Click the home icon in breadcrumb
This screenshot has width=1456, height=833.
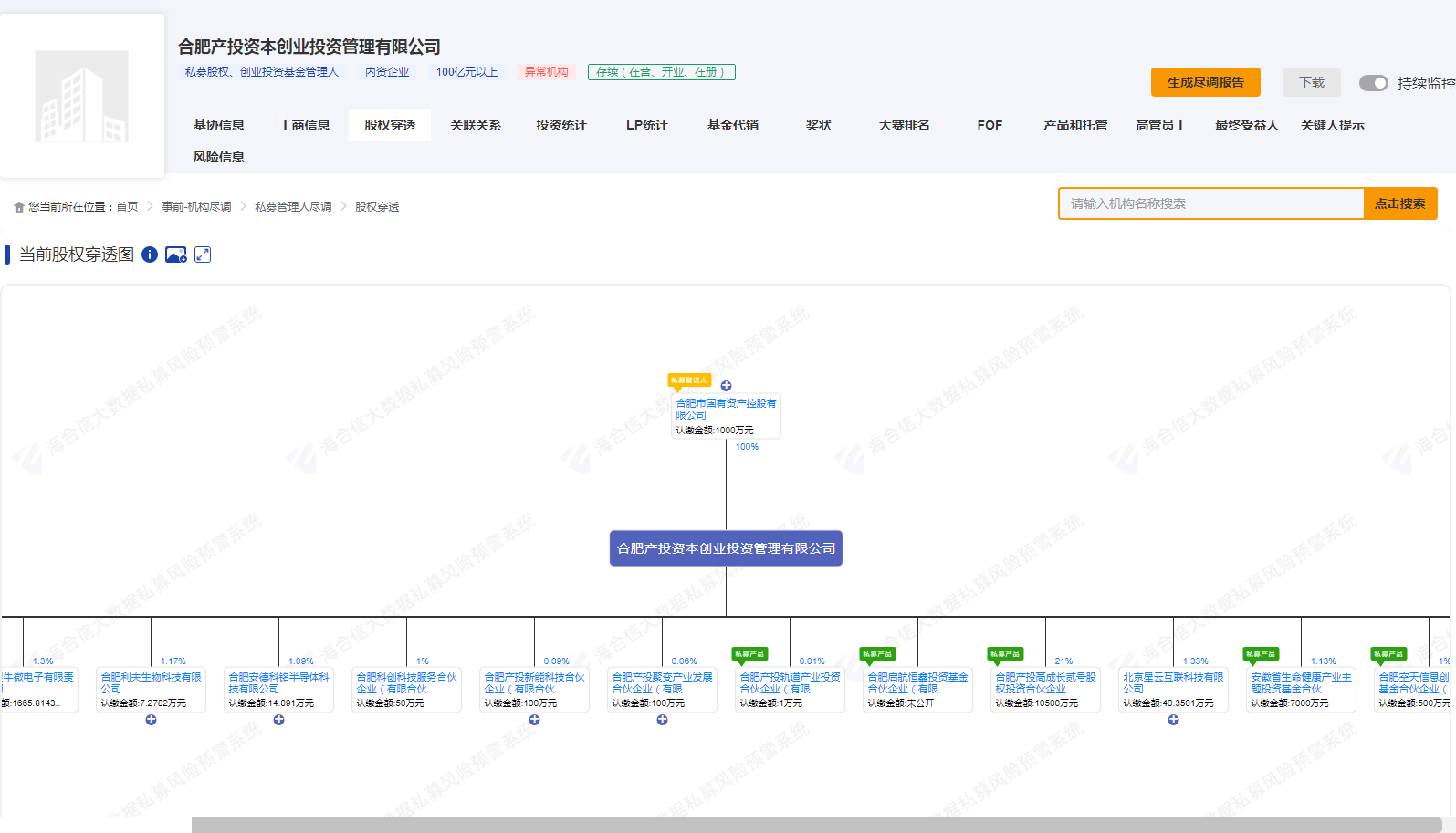pyautogui.click(x=19, y=207)
